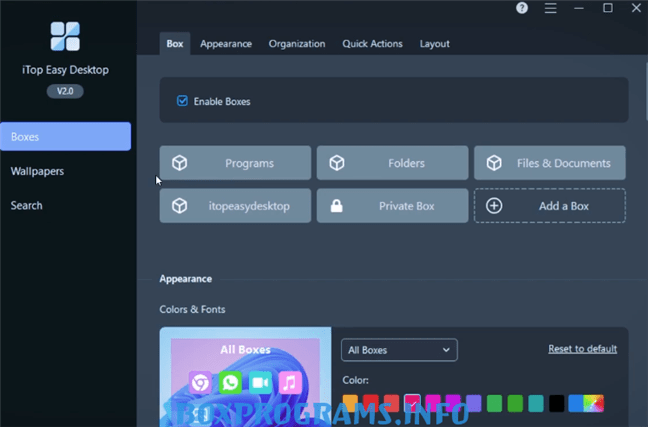This screenshot has height=427, width=648.
Task: Switch to the Box tab
Action: pyautogui.click(x=175, y=43)
